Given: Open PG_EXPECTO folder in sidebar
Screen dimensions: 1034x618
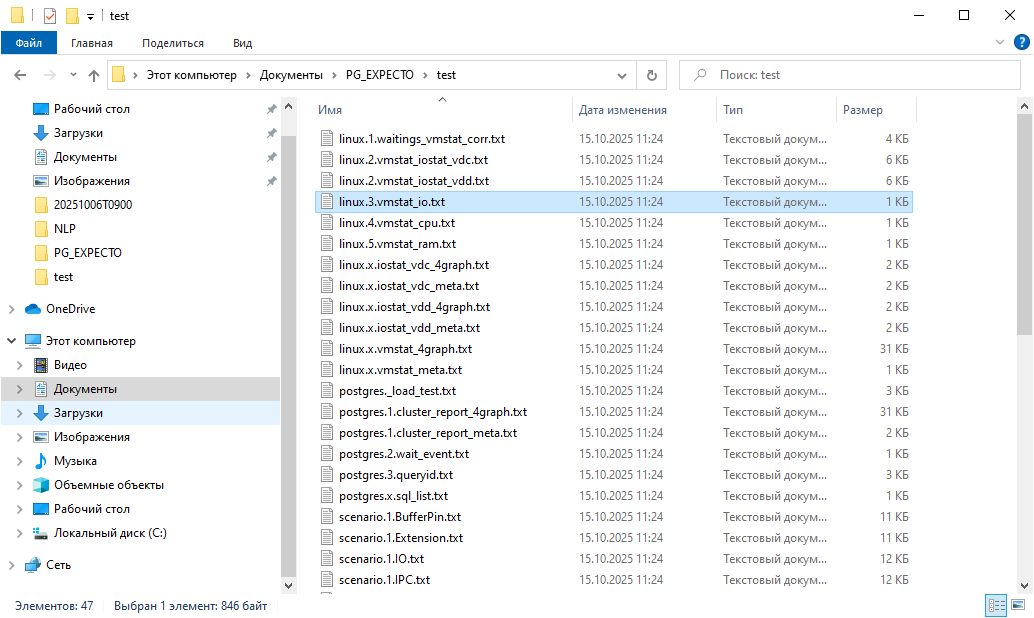Looking at the screenshot, I should tap(87, 253).
